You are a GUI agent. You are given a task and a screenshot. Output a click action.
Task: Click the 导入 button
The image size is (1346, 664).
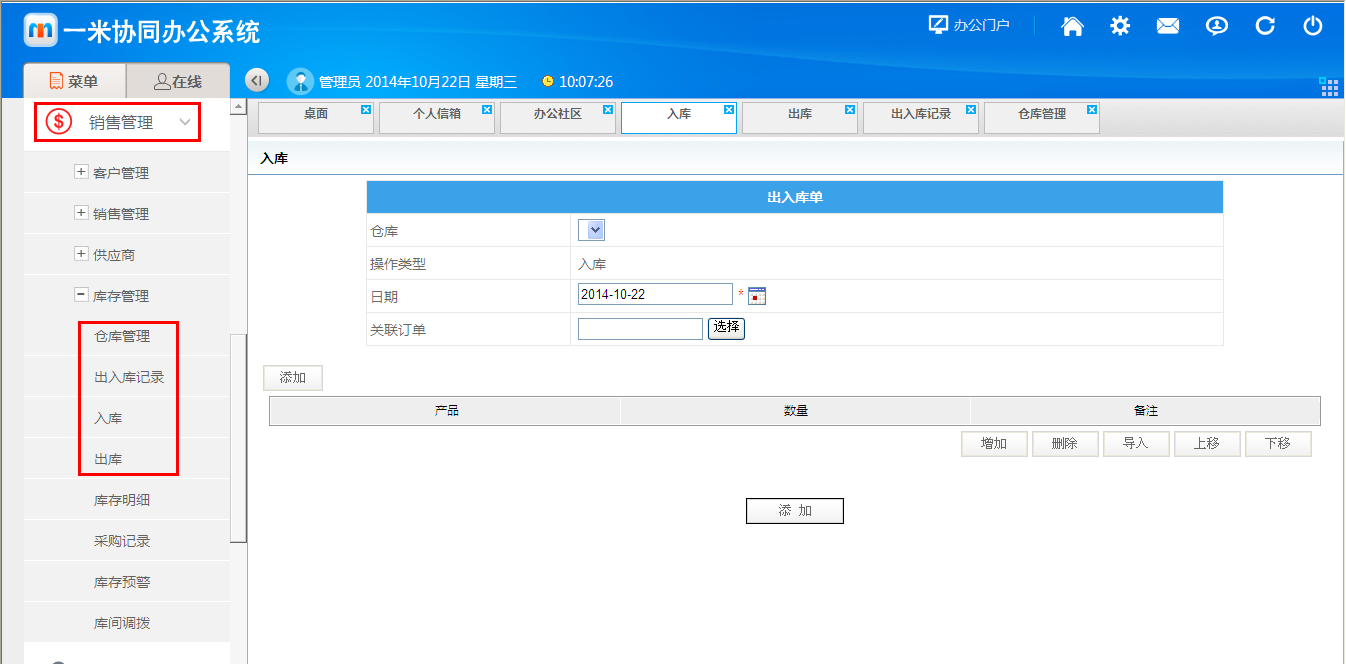pos(1136,444)
